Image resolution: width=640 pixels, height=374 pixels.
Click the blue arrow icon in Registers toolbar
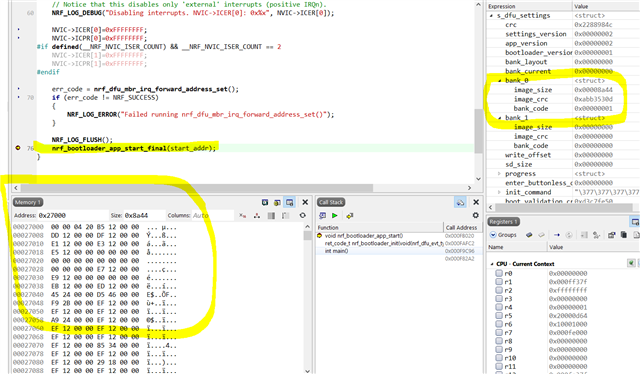click(x=557, y=235)
